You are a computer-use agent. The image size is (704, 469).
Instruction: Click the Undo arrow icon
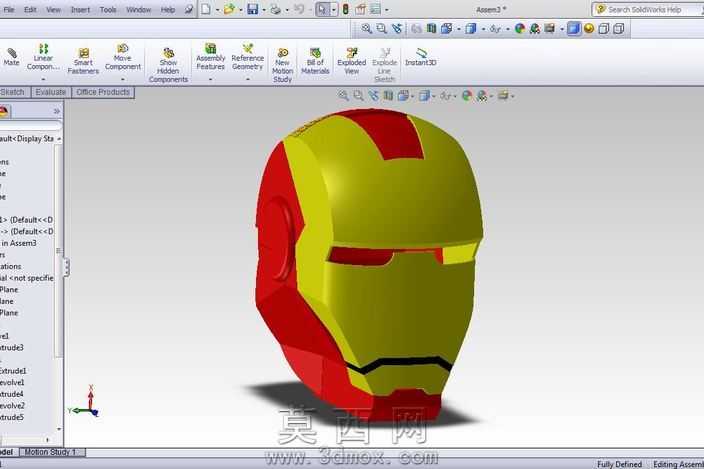299,9
